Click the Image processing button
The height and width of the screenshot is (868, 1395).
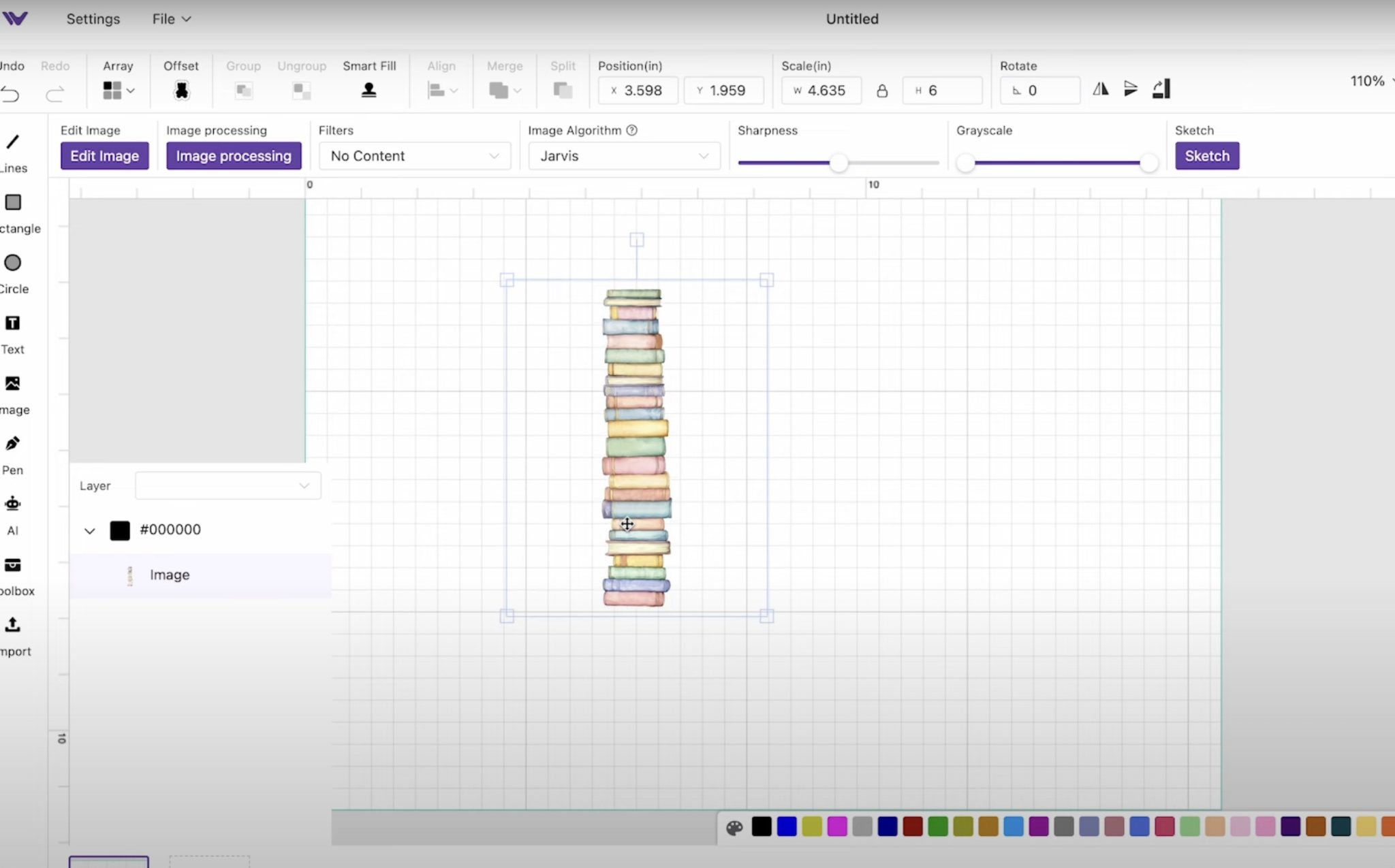[x=234, y=156]
